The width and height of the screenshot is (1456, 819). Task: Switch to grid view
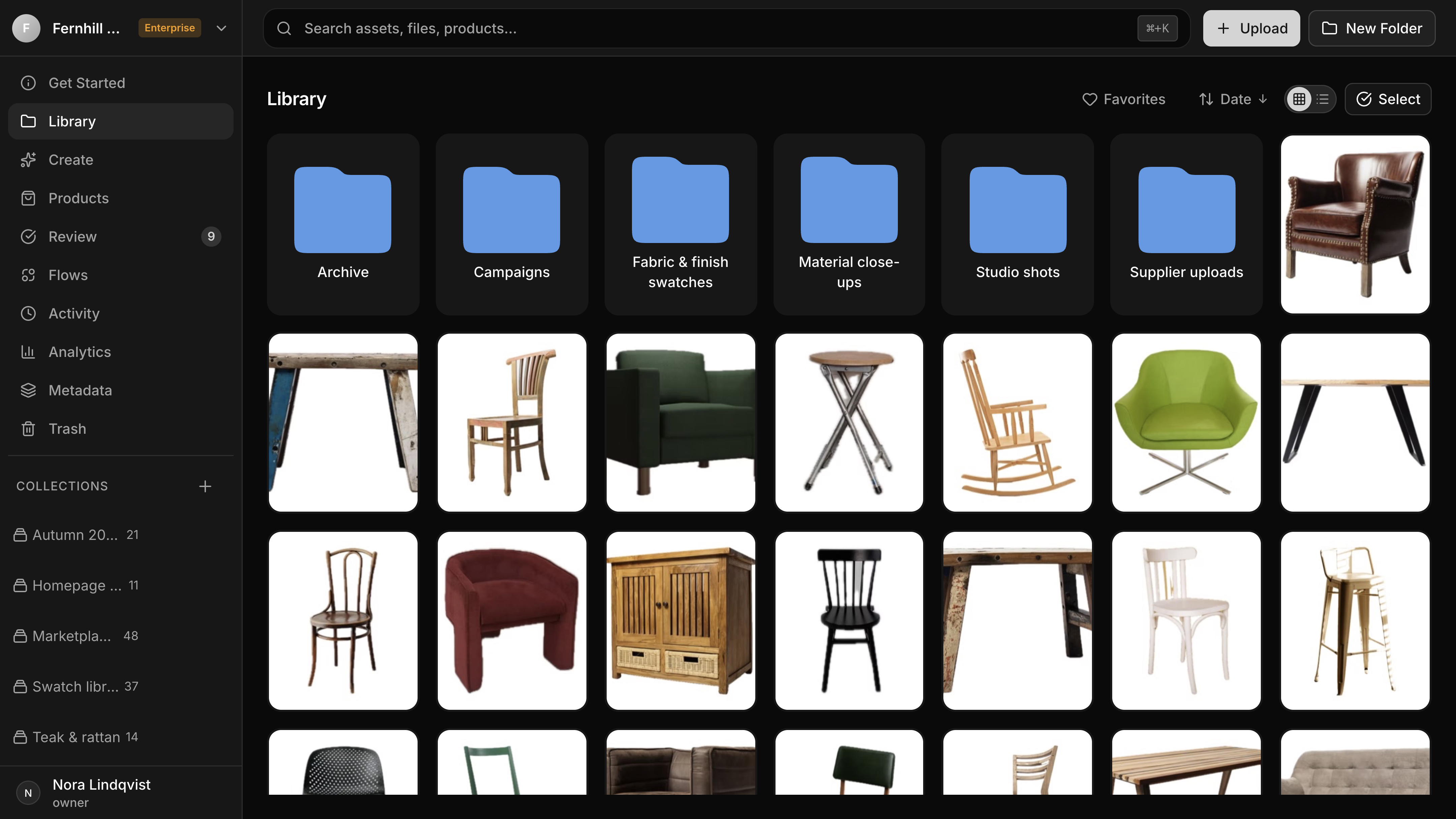point(1299,99)
